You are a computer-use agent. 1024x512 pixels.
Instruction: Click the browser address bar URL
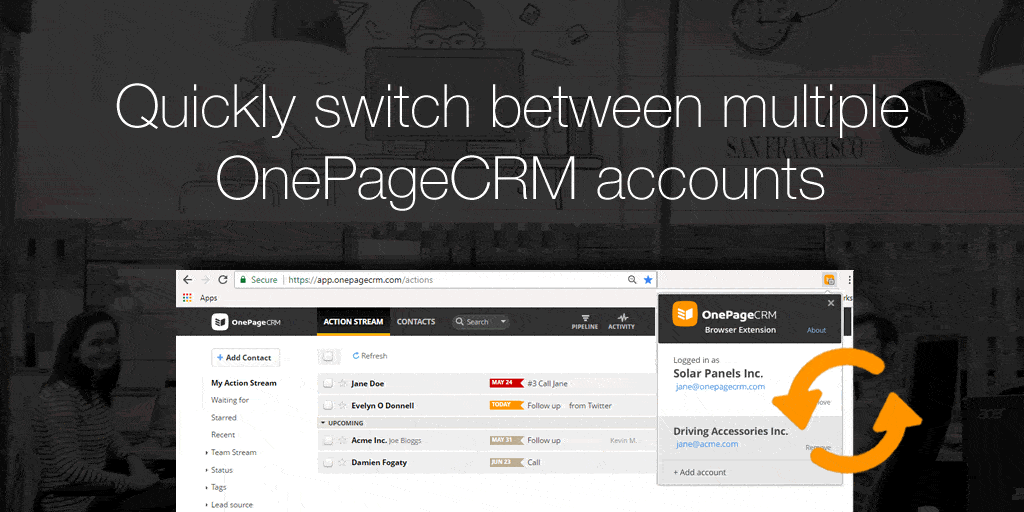click(360, 280)
